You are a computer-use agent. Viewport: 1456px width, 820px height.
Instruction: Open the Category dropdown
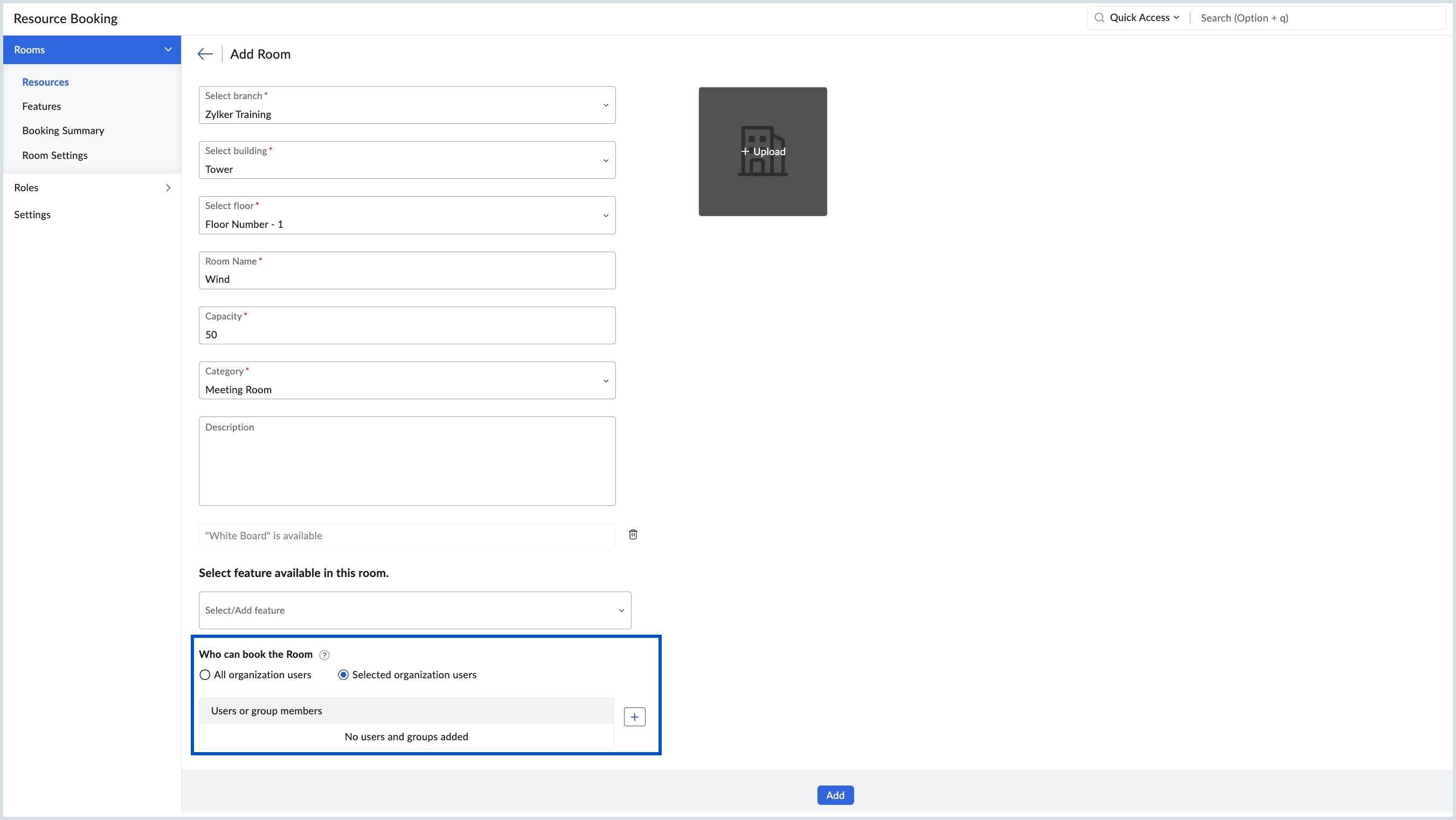pos(407,380)
